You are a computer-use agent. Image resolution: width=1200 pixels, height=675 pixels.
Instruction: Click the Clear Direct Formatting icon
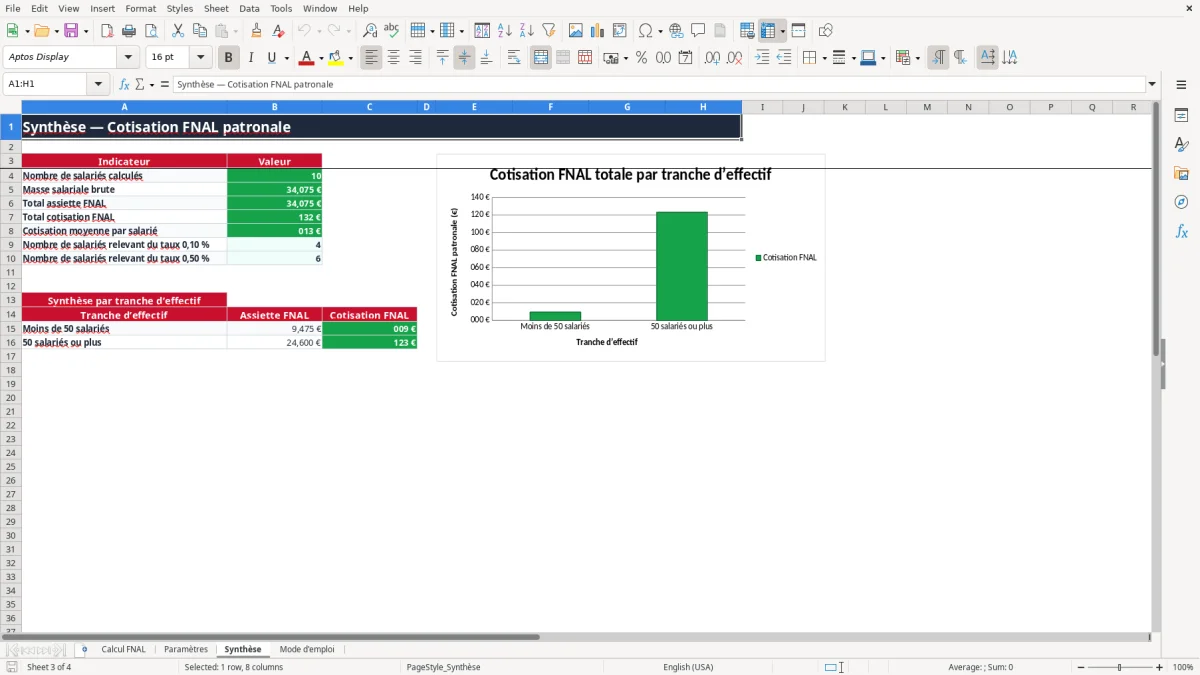(x=279, y=31)
